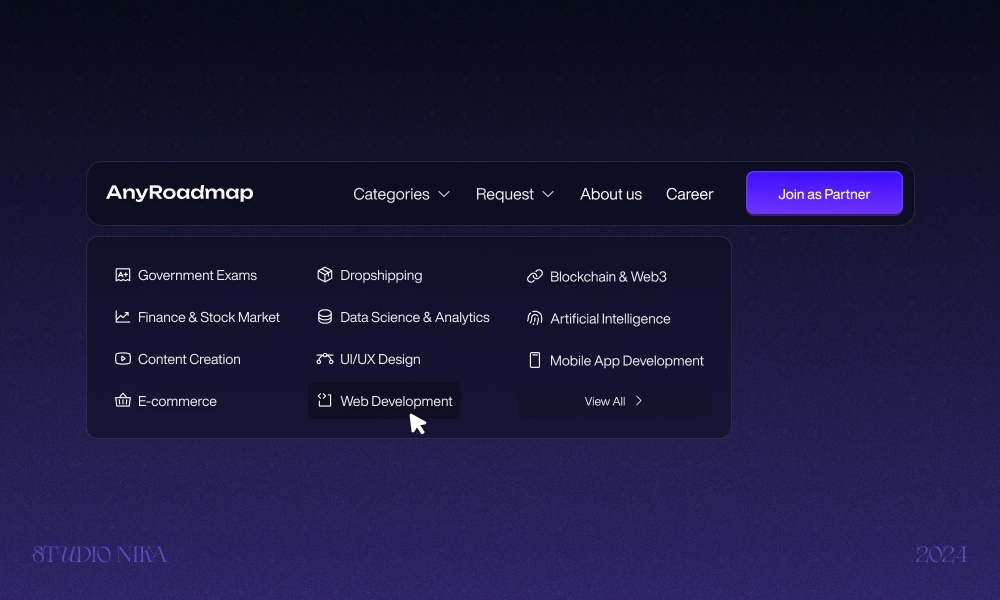Click the Government Exams A+ icon

[122, 275]
